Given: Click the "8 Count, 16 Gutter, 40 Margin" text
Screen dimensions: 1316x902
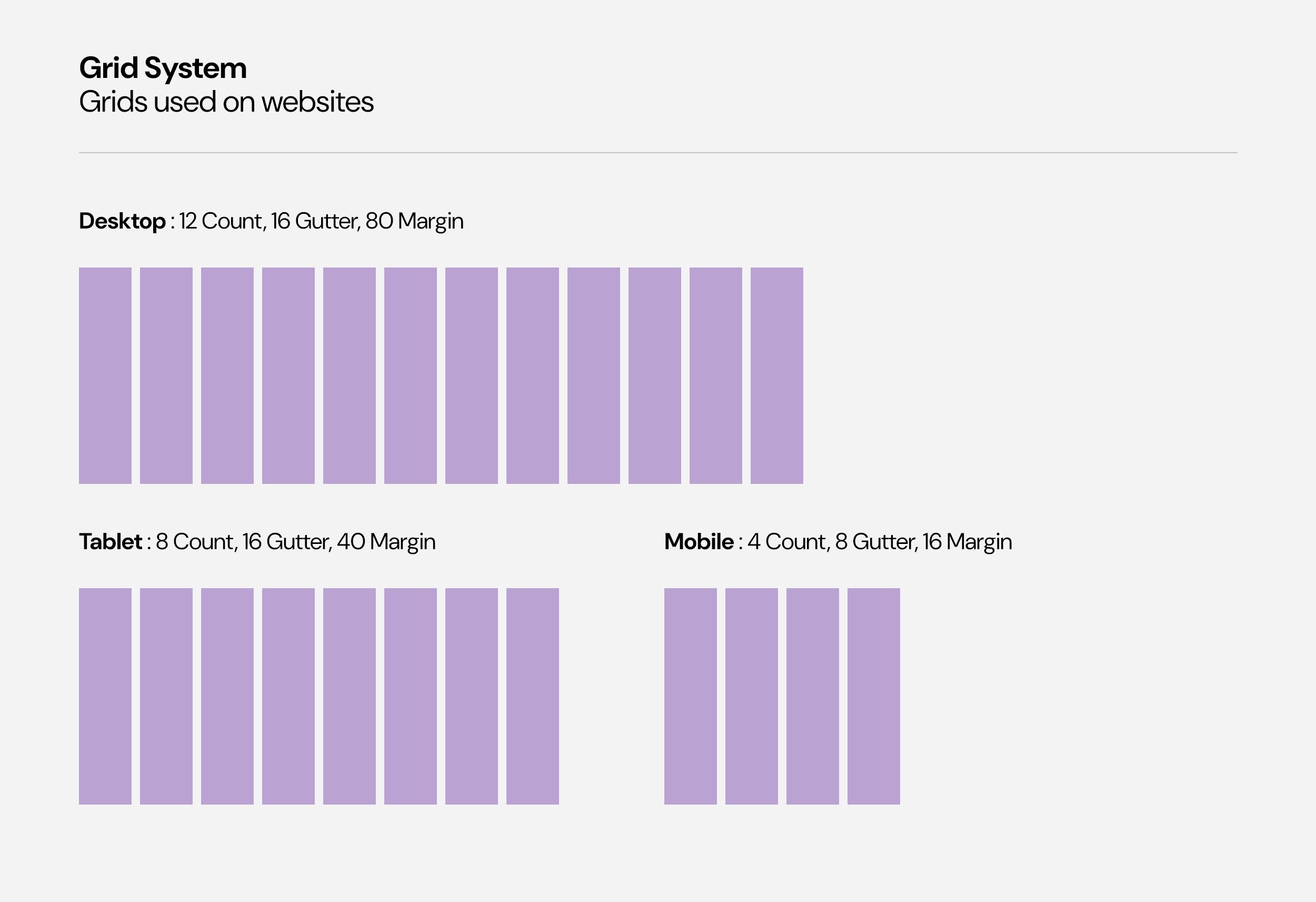Looking at the screenshot, I should [x=296, y=542].
